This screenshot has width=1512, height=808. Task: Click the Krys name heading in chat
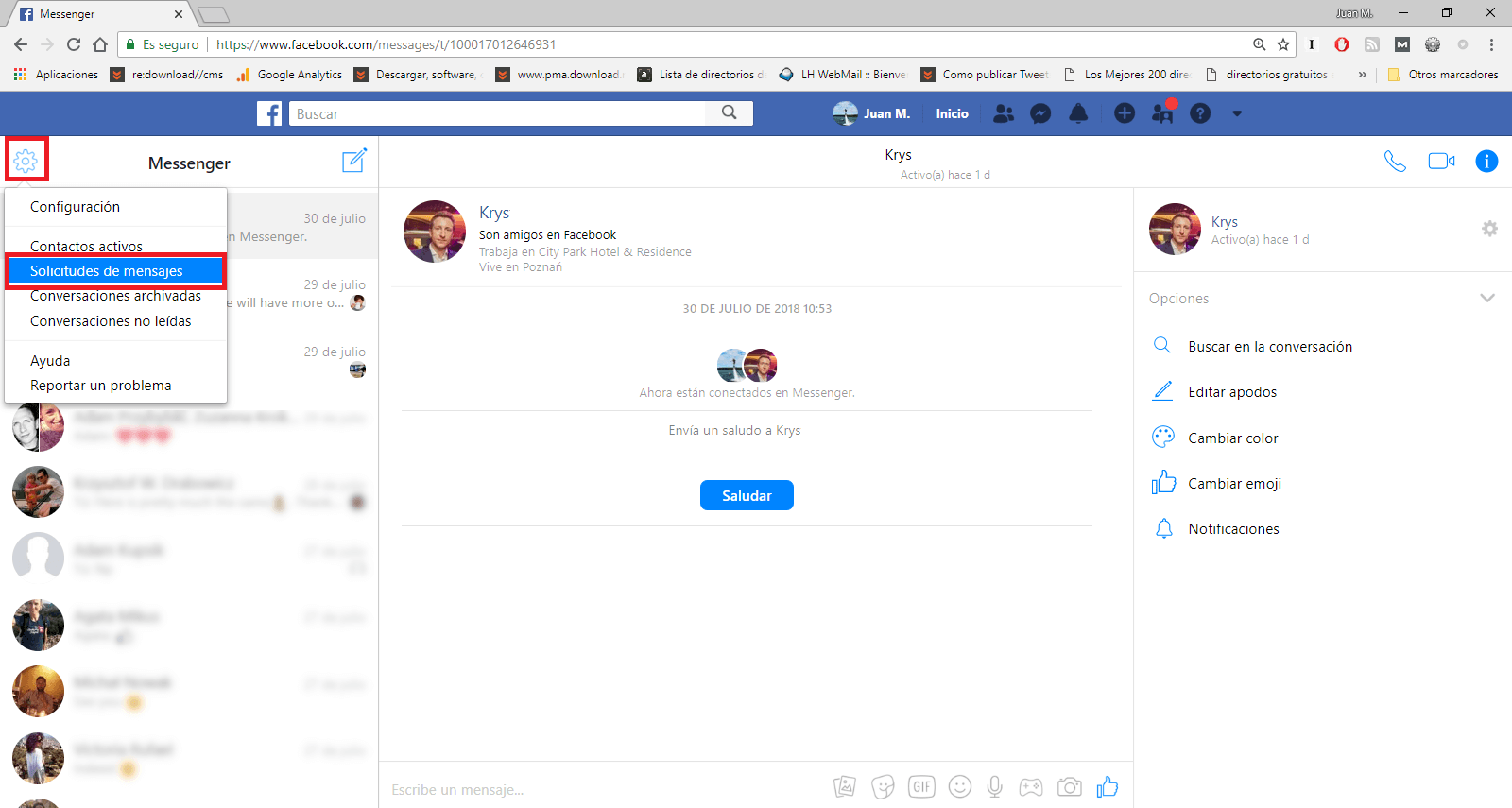pos(494,213)
